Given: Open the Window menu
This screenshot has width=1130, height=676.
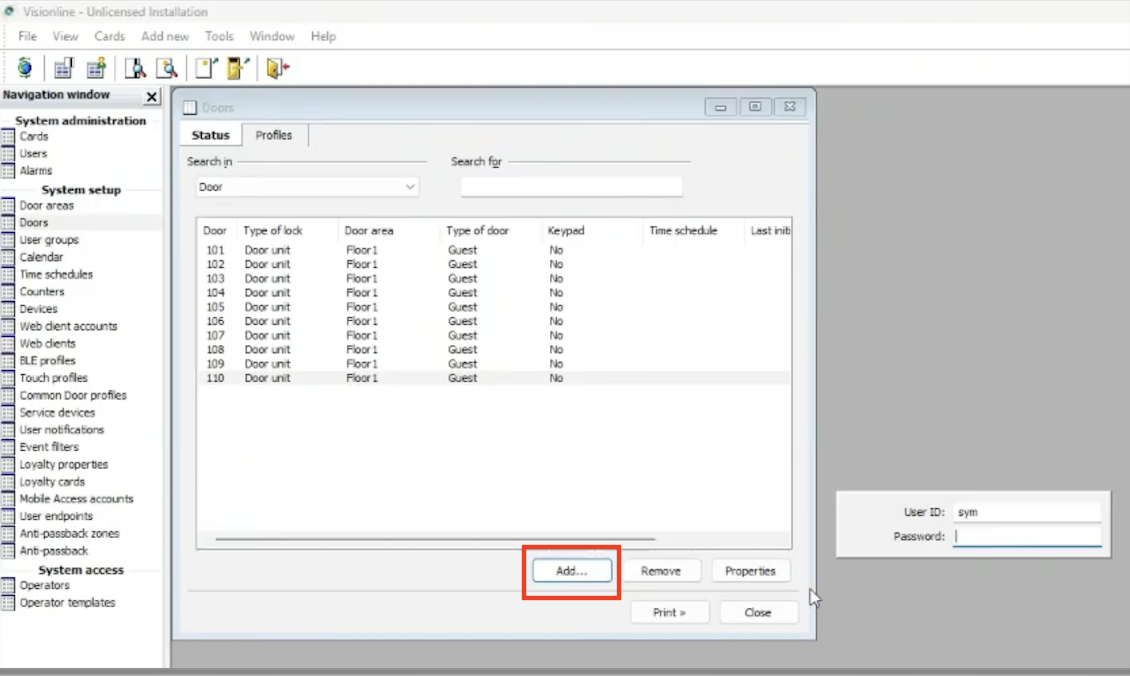Looking at the screenshot, I should click(272, 36).
